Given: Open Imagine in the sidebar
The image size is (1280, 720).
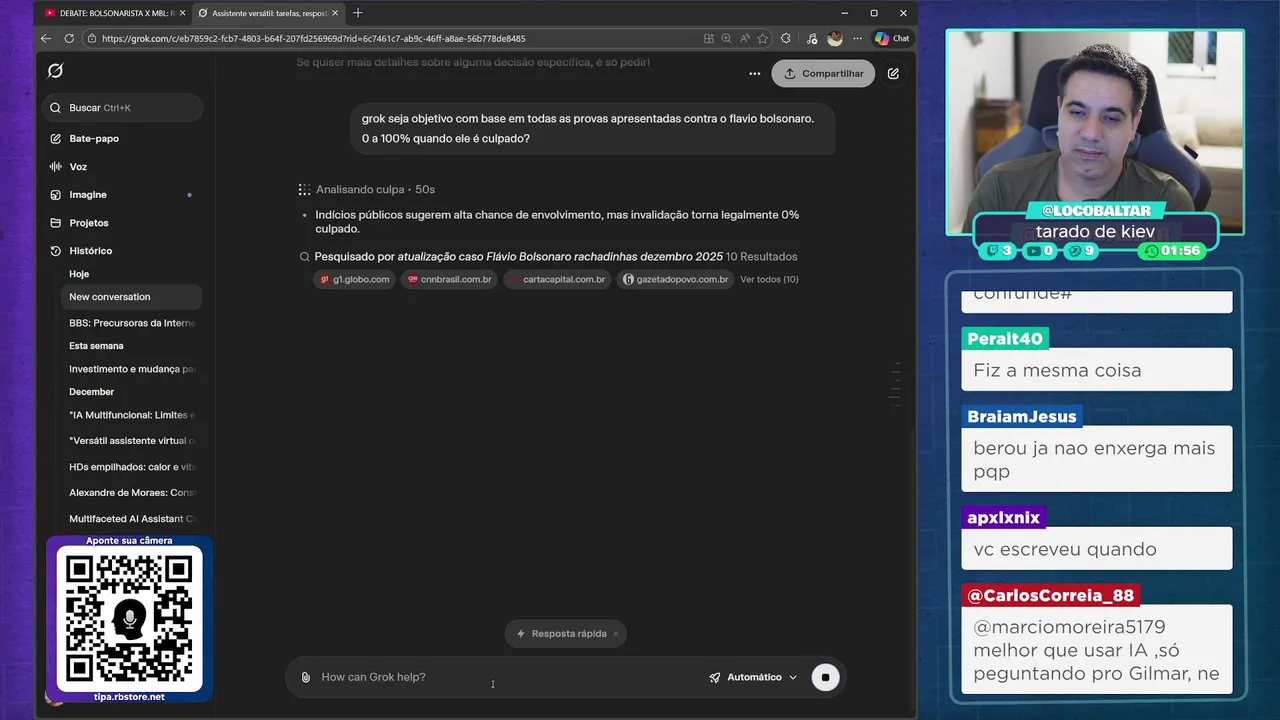Looking at the screenshot, I should click(88, 195).
